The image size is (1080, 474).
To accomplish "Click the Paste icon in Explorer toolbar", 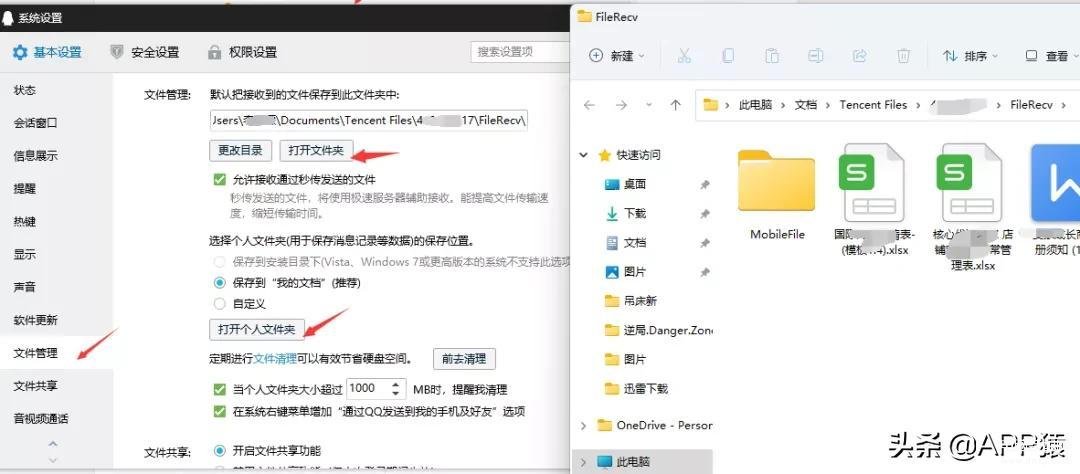I will click(x=772, y=56).
